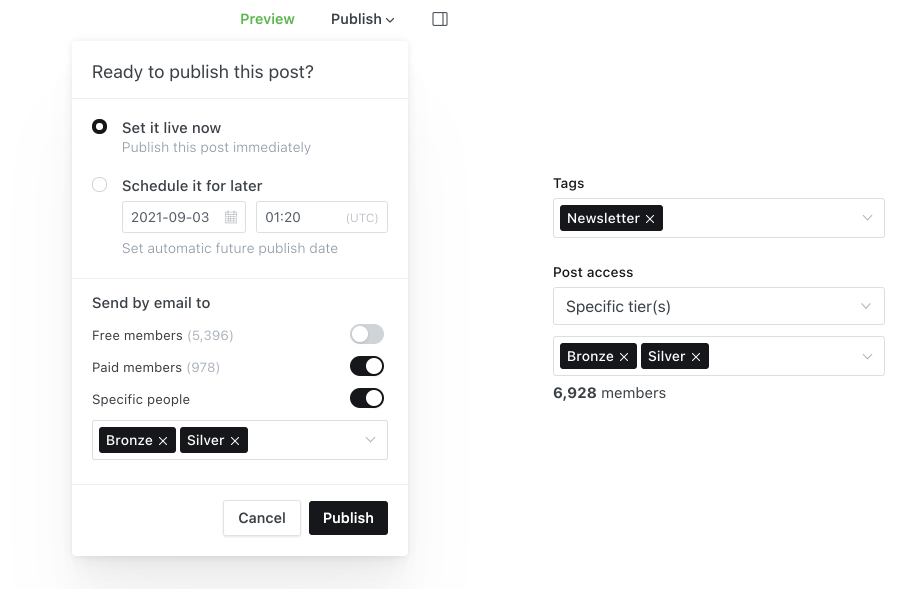This screenshot has width=905, height=589.
Task: Remove Silver from Post access tiers
Action: point(696,357)
